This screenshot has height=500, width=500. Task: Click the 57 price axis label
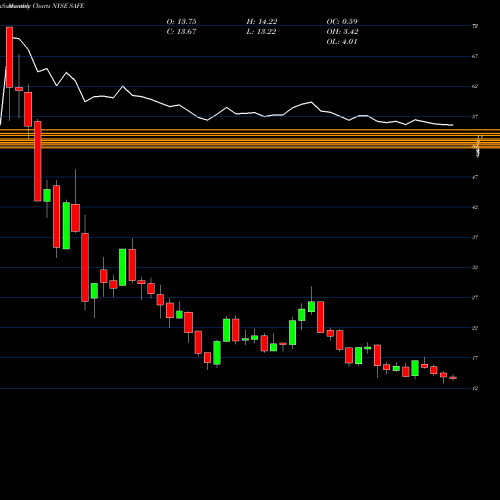coord(475,117)
